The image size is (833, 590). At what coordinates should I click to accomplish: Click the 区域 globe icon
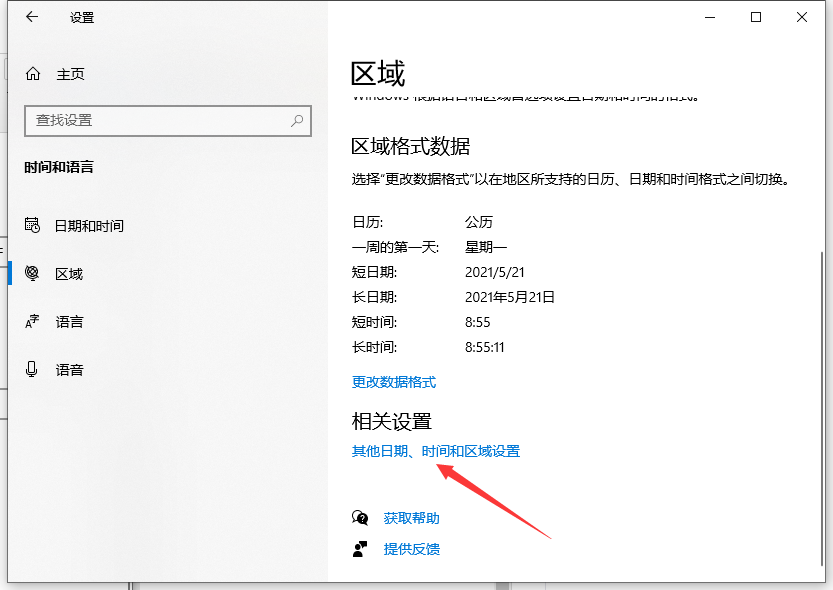(32, 273)
